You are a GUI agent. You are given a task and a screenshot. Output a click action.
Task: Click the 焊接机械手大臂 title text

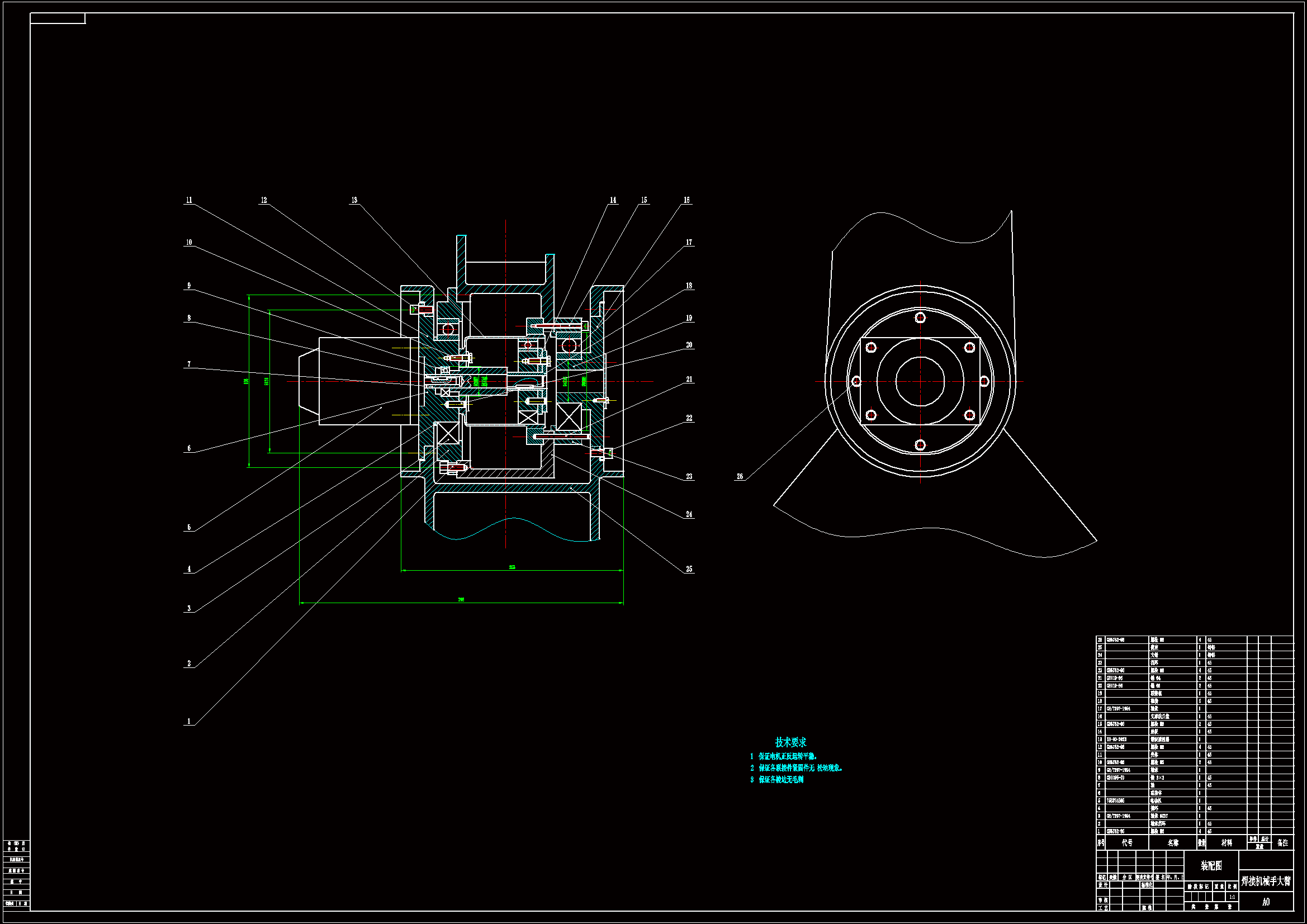click(1266, 882)
